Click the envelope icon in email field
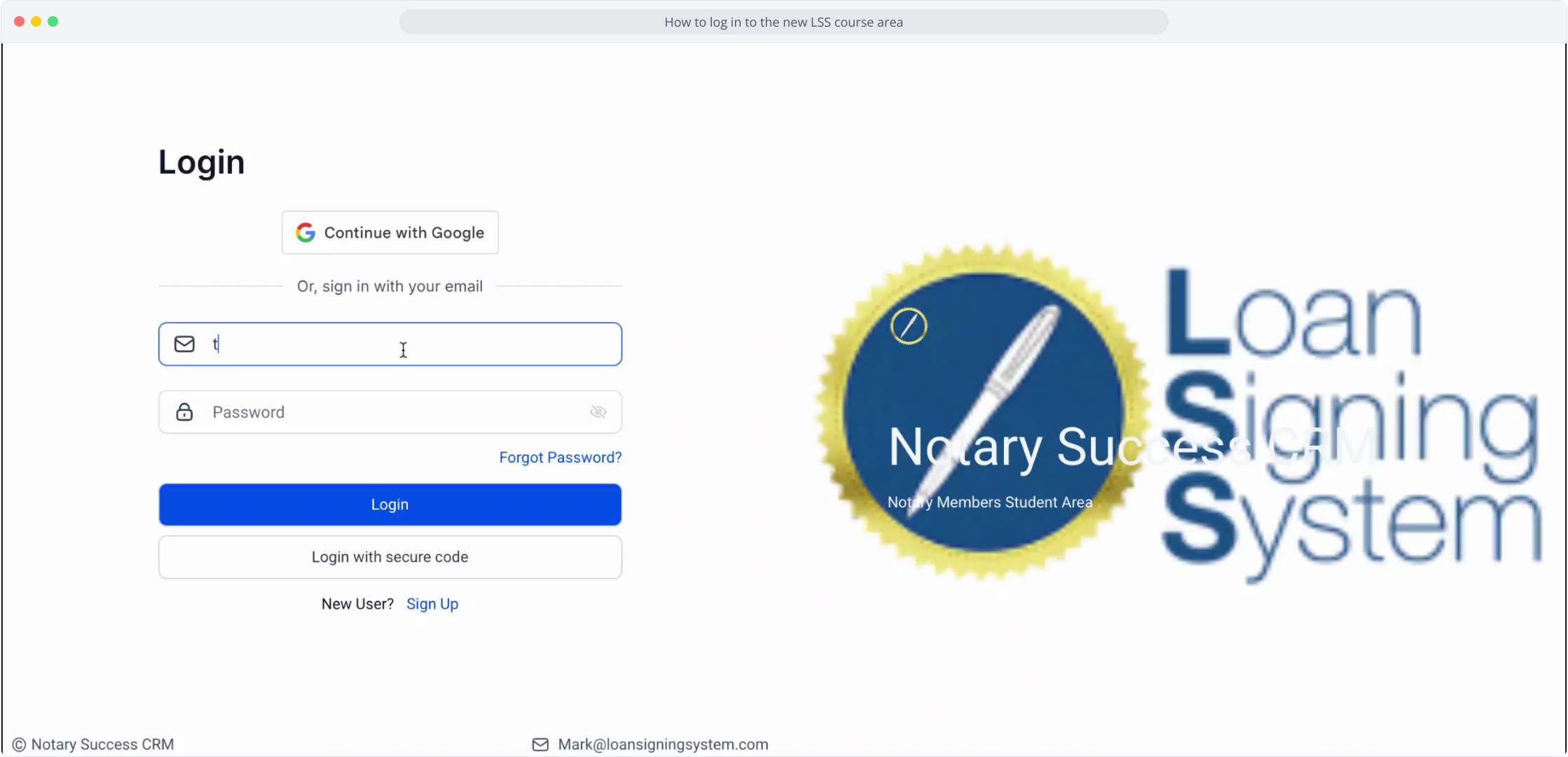This screenshot has width=1568, height=757. tap(184, 344)
